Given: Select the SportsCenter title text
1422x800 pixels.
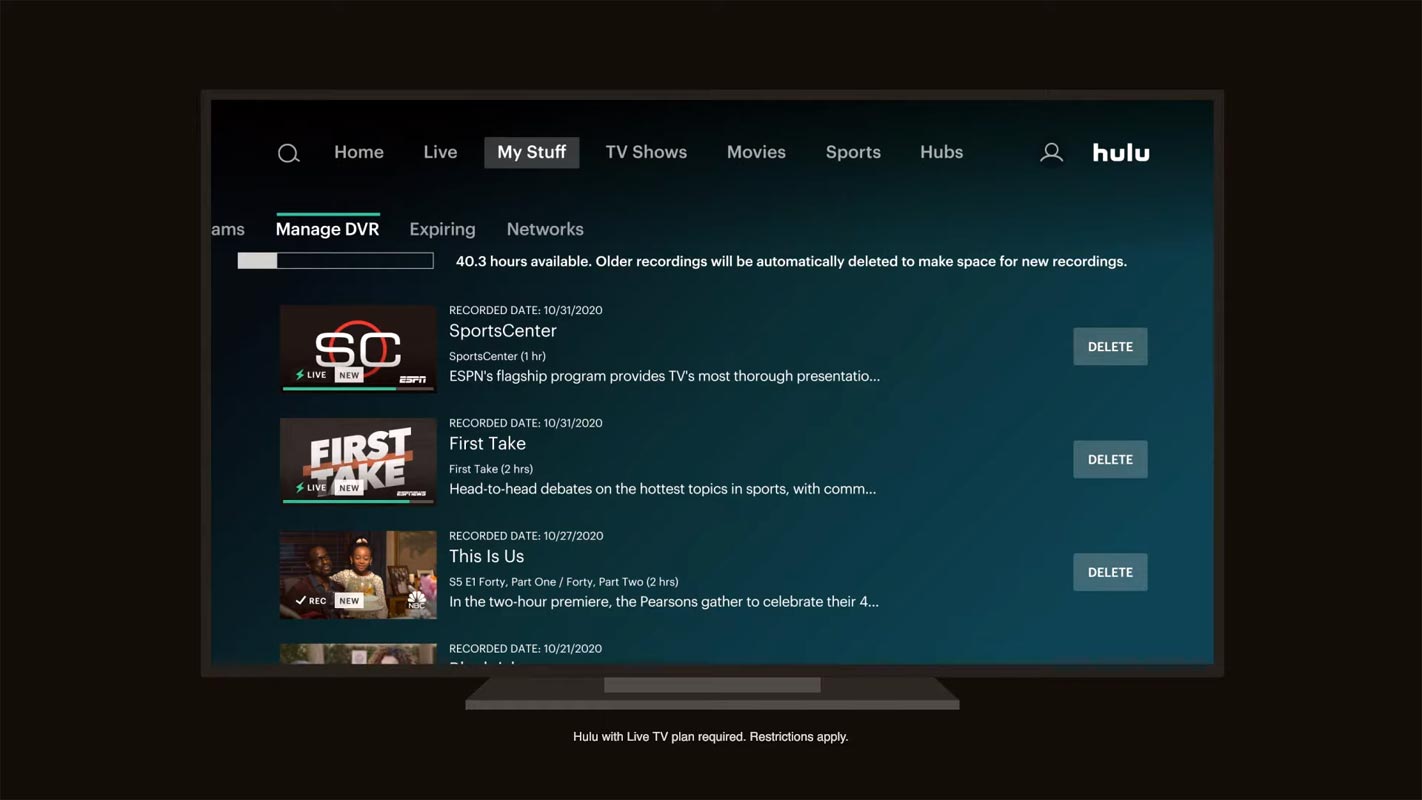Looking at the screenshot, I should point(503,331).
